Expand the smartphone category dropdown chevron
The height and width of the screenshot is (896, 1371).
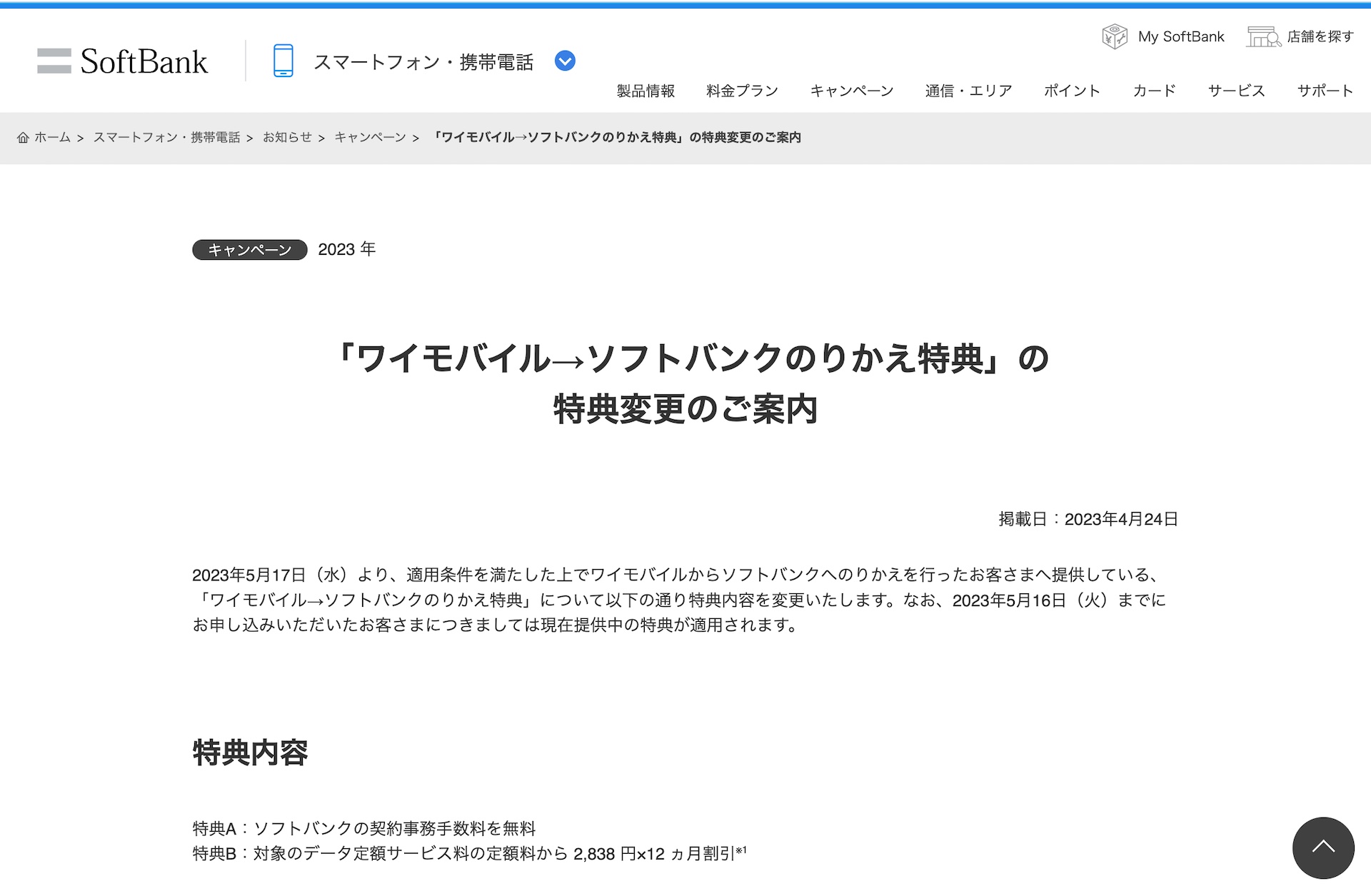tap(565, 61)
